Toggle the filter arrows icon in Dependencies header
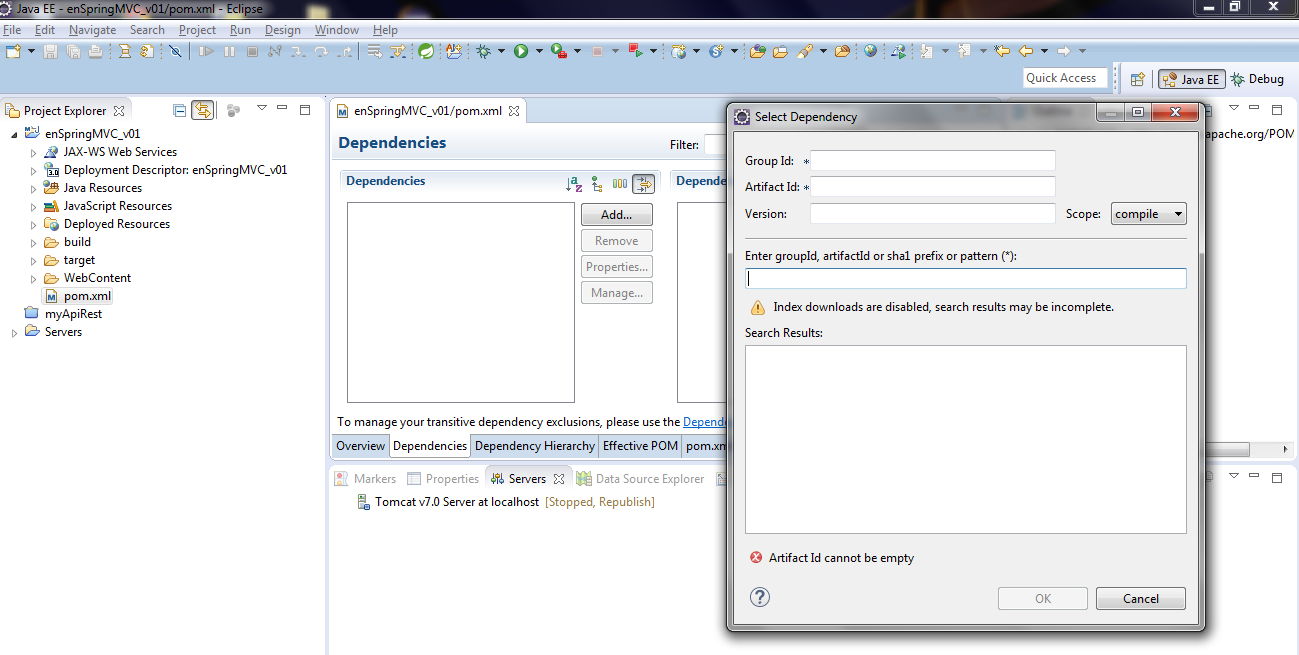The image size is (1299, 655). coord(643,183)
